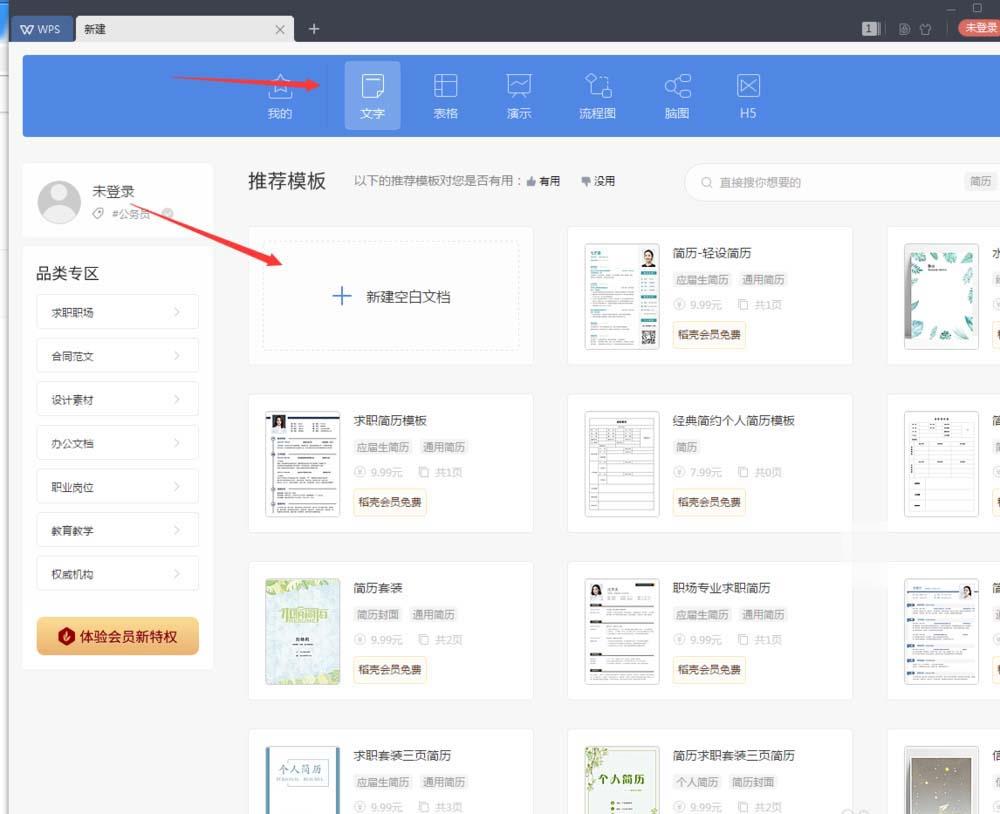Select the 文字 (Word document) type
The height and width of the screenshot is (814, 1000).
tap(372, 95)
